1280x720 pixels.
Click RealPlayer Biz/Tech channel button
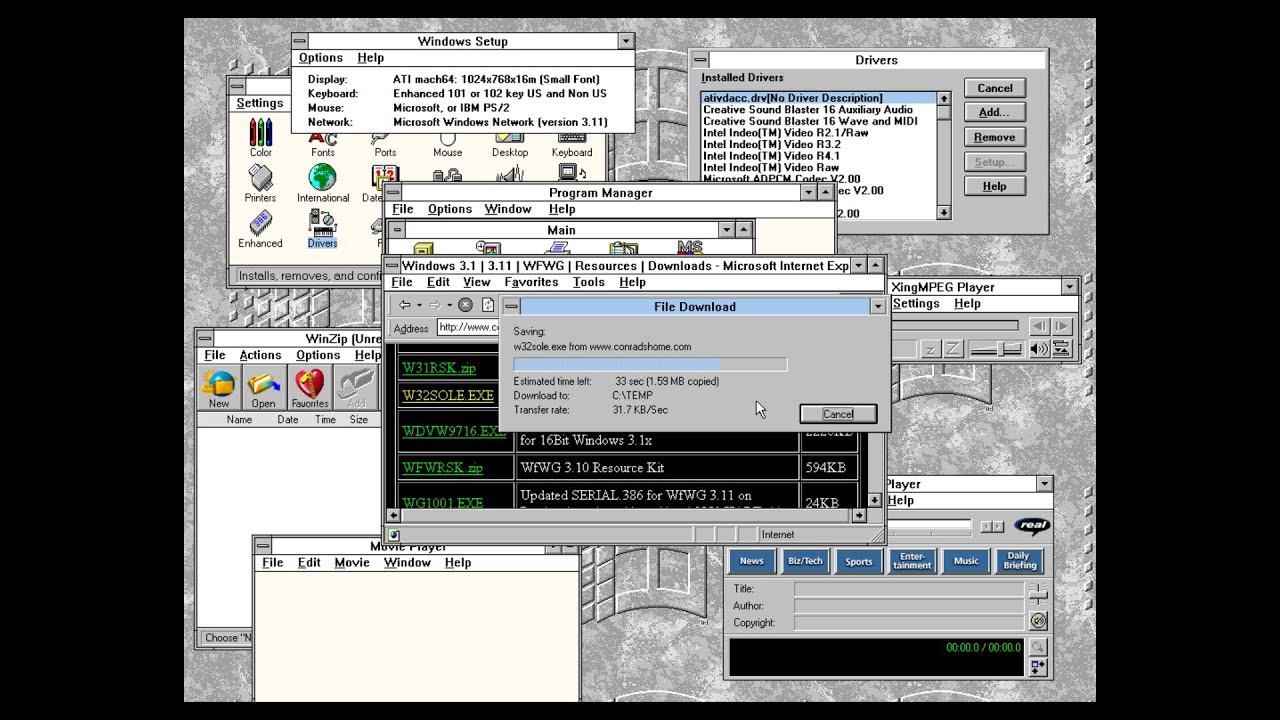coord(805,561)
